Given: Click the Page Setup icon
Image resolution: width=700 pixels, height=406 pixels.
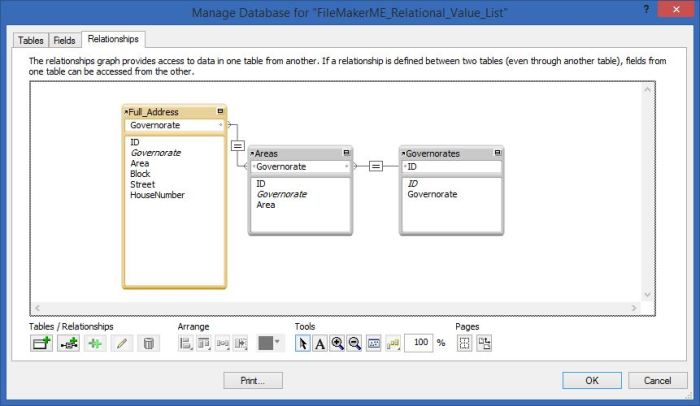Looking at the screenshot, I should tap(484, 343).
